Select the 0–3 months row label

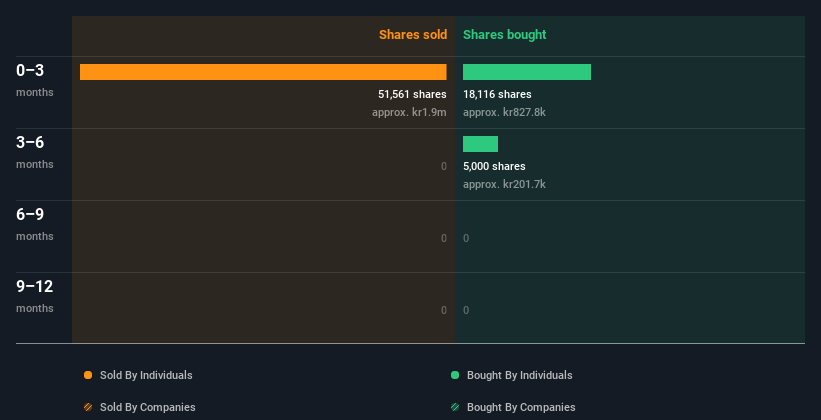(x=35, y=80)
